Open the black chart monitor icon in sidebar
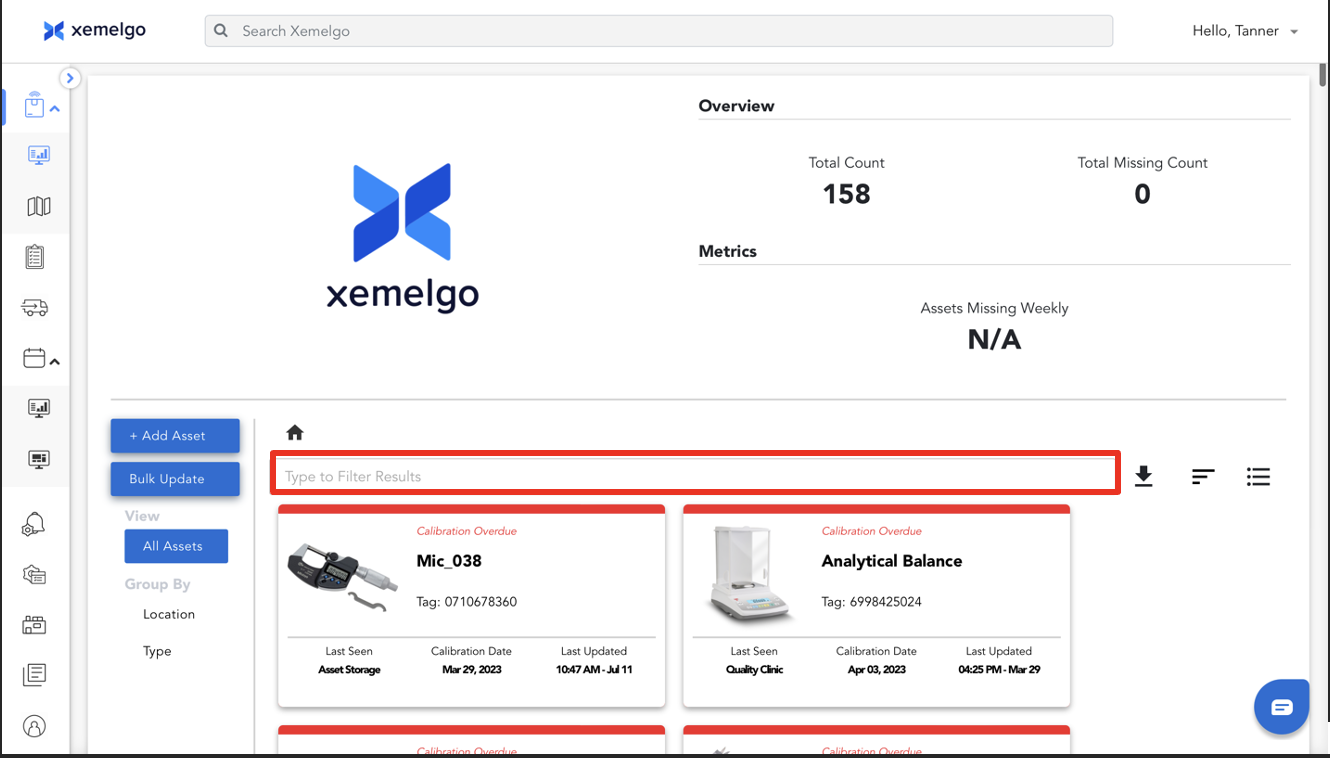1330x758 pixels. (39, 408)
